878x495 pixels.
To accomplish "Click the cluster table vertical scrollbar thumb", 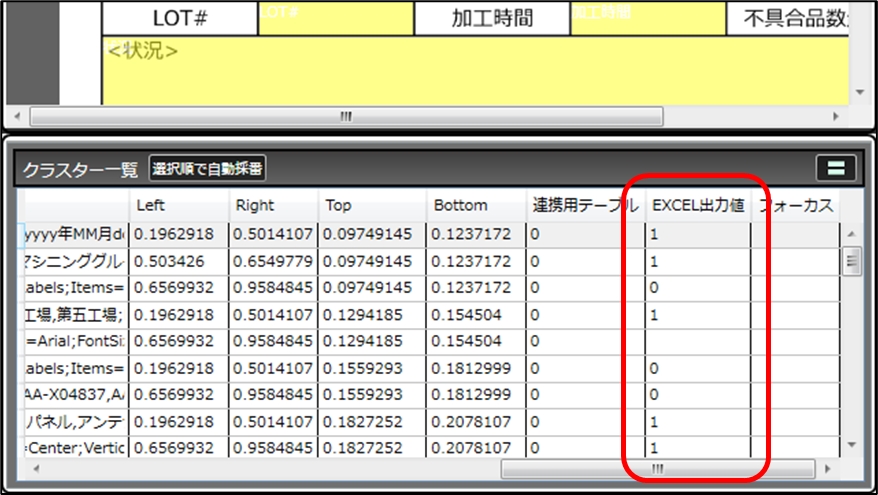I will [851, 262].
